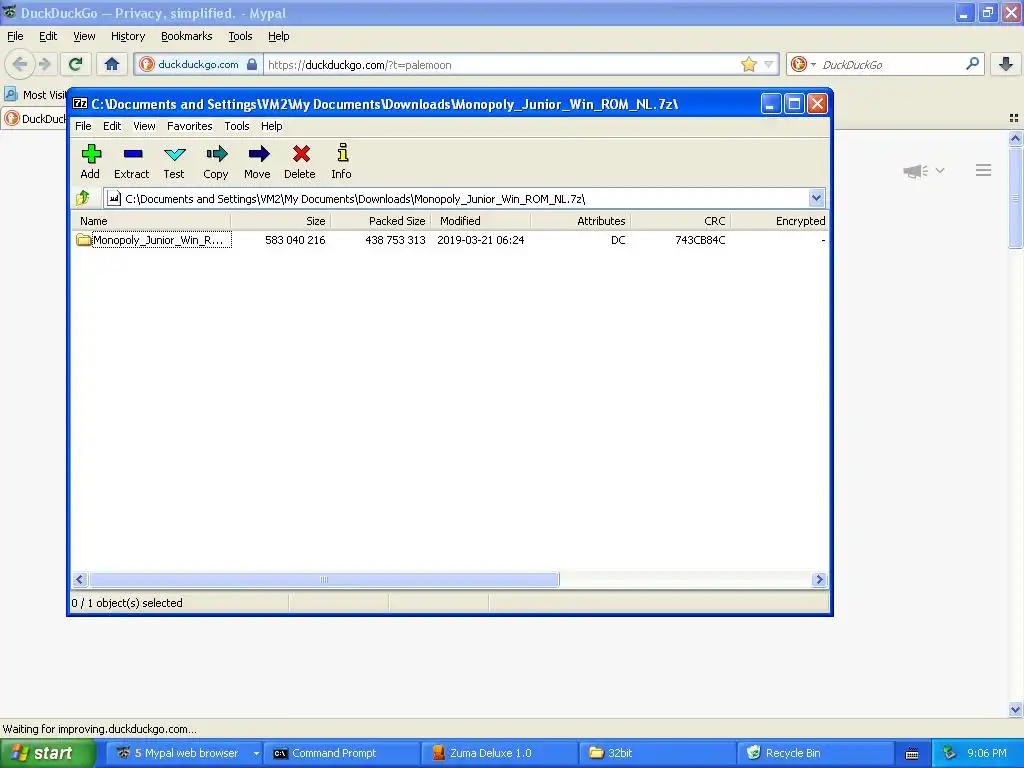Viewport: 1024px width, 768px height.
Task: Select the Copy toolbar icon
Action: [x=216, y=161]
